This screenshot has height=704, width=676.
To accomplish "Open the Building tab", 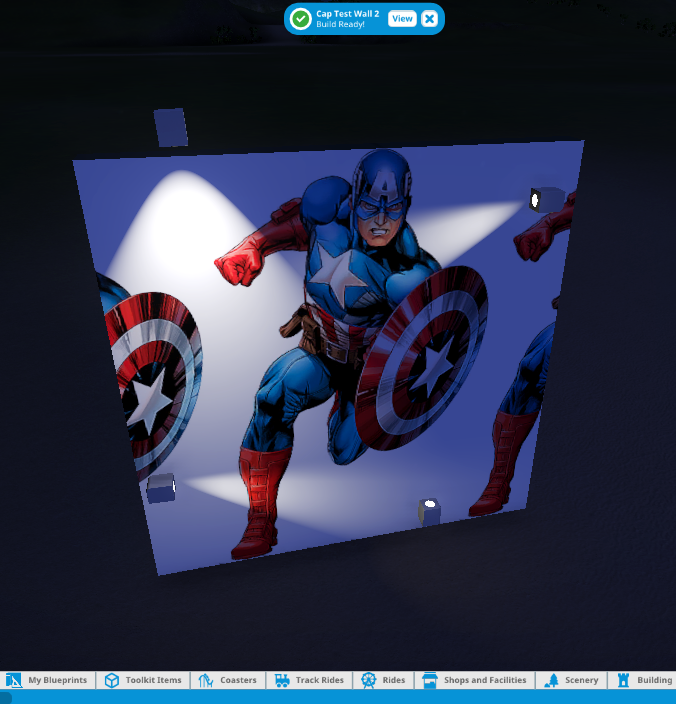I will [642, 680].
